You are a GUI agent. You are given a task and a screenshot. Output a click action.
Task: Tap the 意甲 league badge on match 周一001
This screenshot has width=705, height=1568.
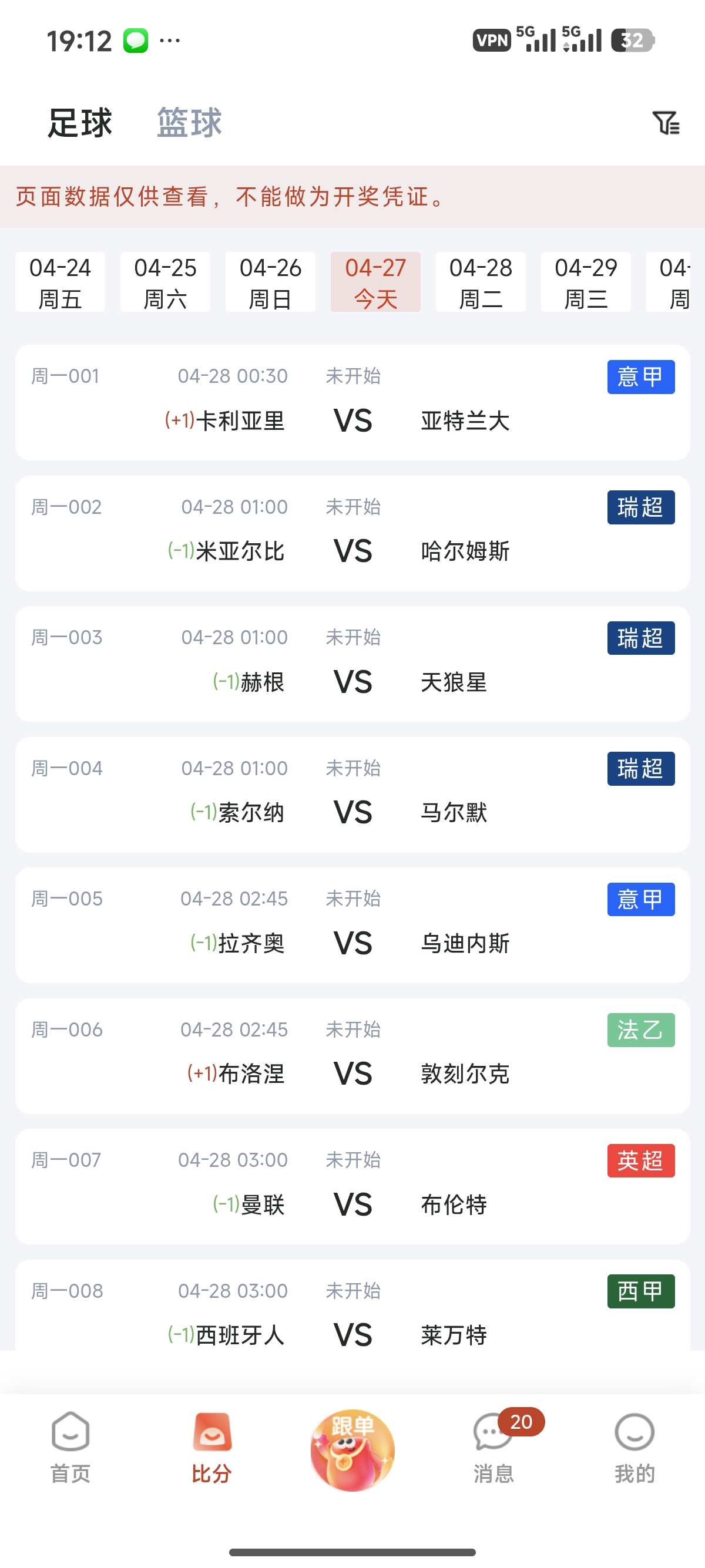click(x=641, y=376)
